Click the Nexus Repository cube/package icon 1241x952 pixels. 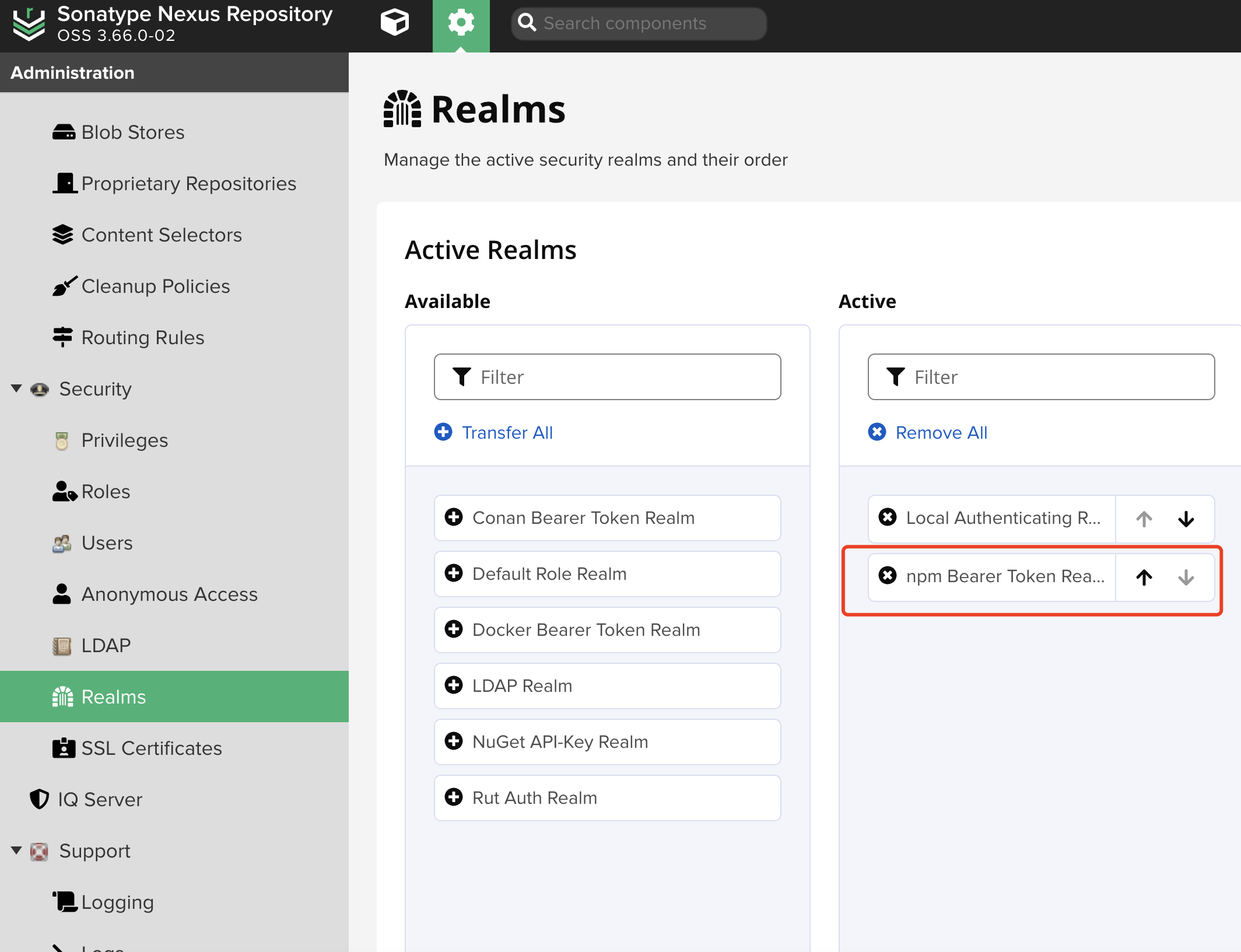click(394, 22)
